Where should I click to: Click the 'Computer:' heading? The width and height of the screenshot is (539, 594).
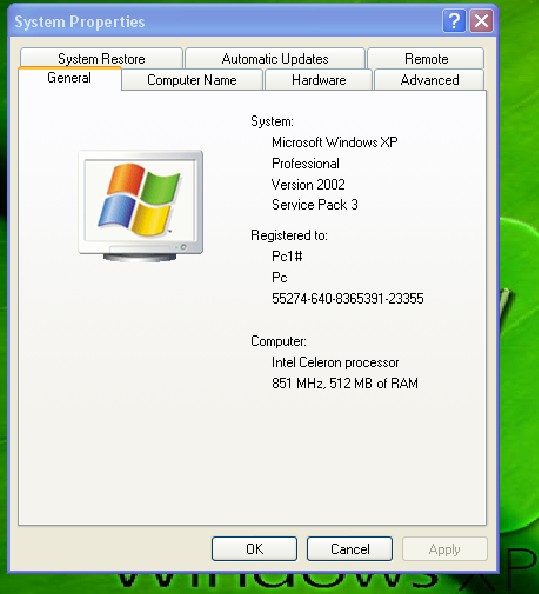[278, 341]
